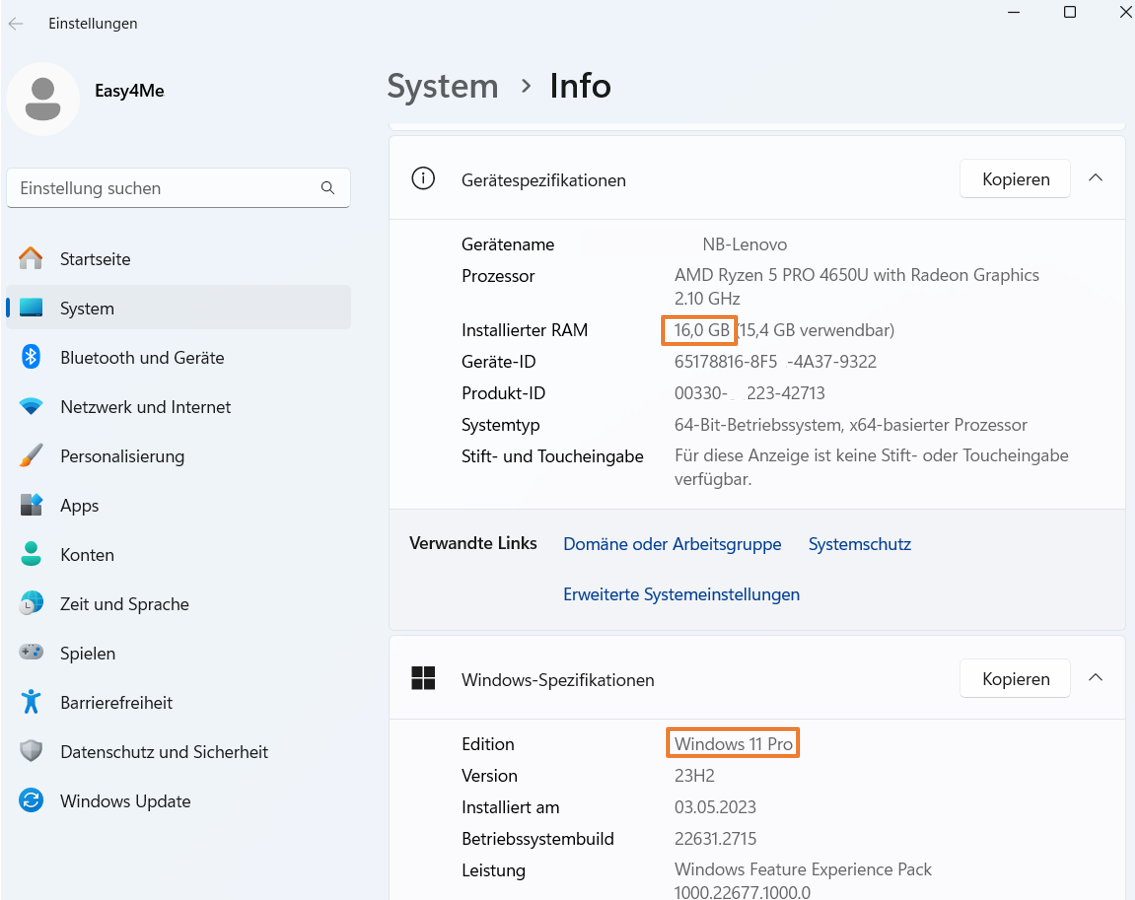The width and height of the screenshot is (1135, 900).
Task: Click the Produkt-ID value 00330-
Action: click(x=749, y=393)
